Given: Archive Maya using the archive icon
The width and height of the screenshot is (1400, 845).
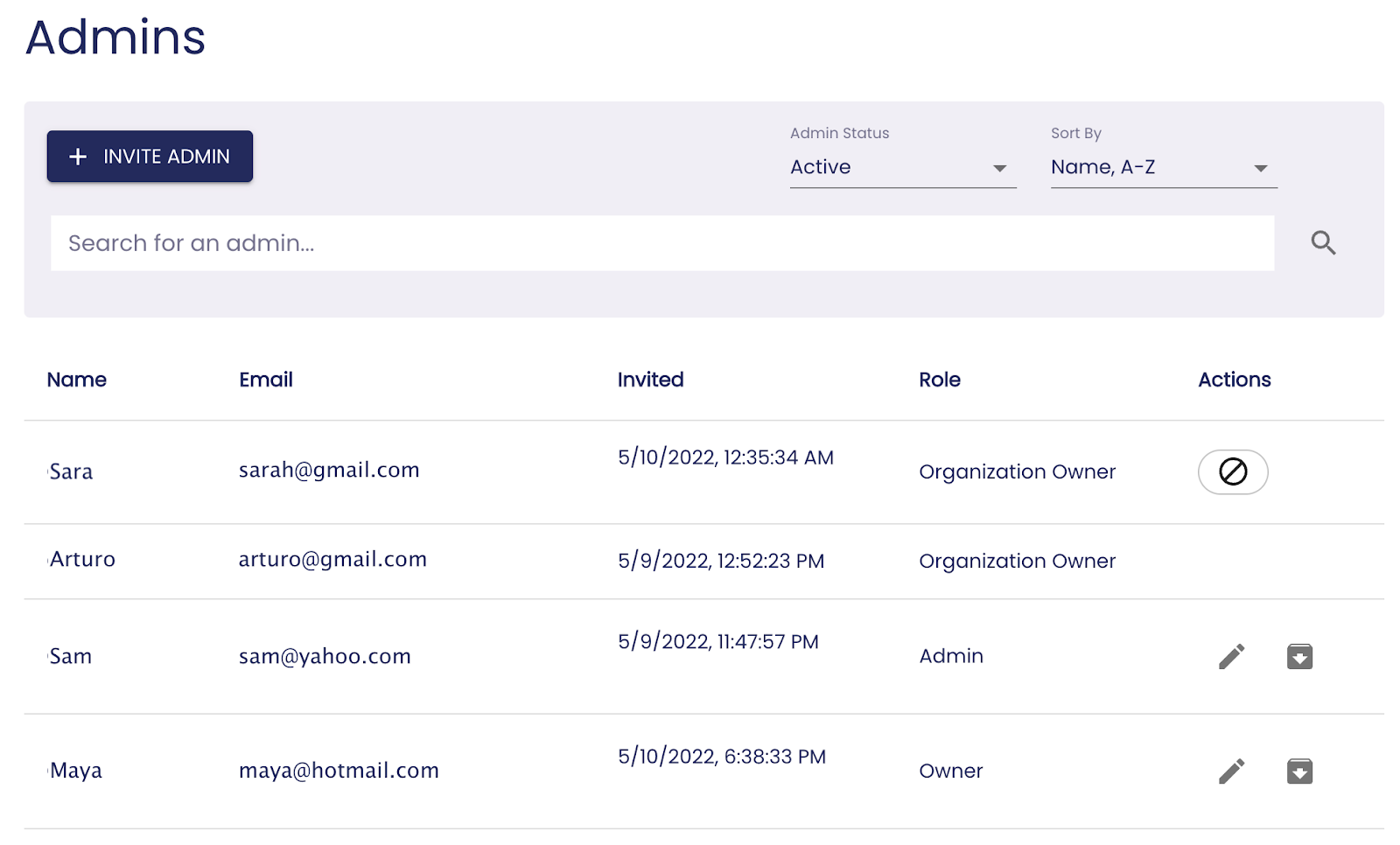Looking at the screenshot, I should point(1299,771).
